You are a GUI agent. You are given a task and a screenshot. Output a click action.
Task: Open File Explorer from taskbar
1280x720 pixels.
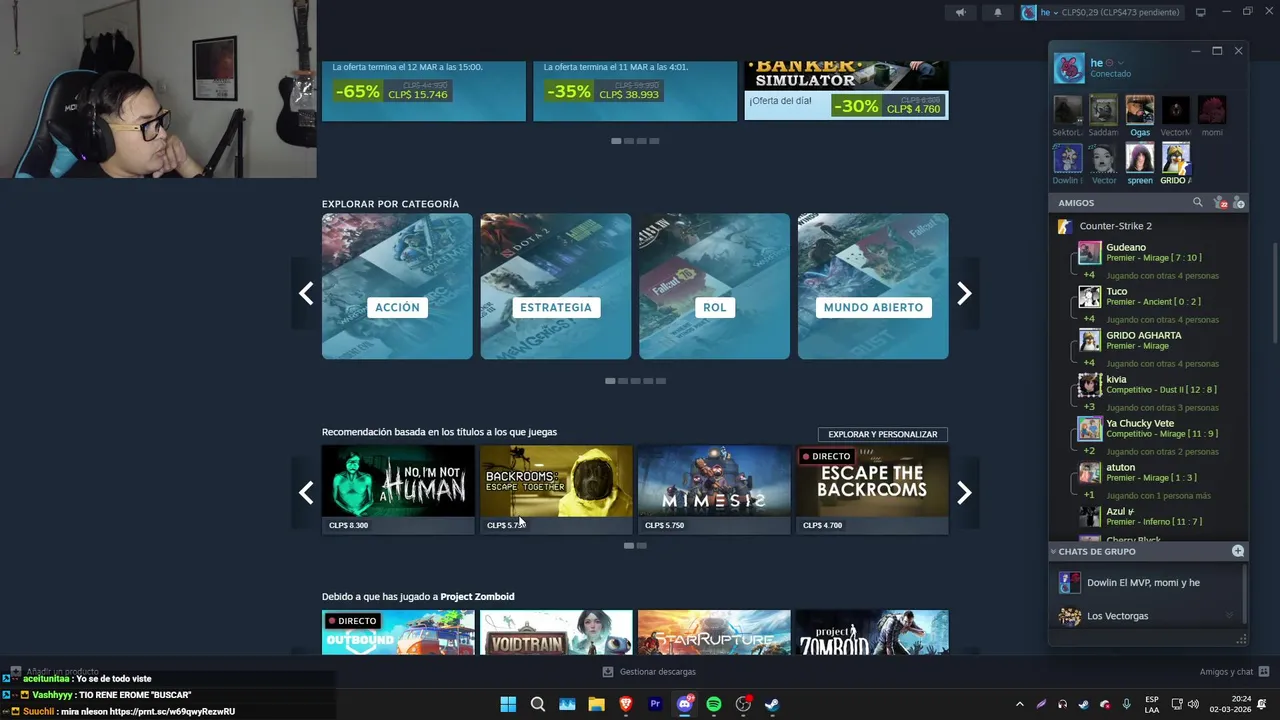[x=596, y=704]
